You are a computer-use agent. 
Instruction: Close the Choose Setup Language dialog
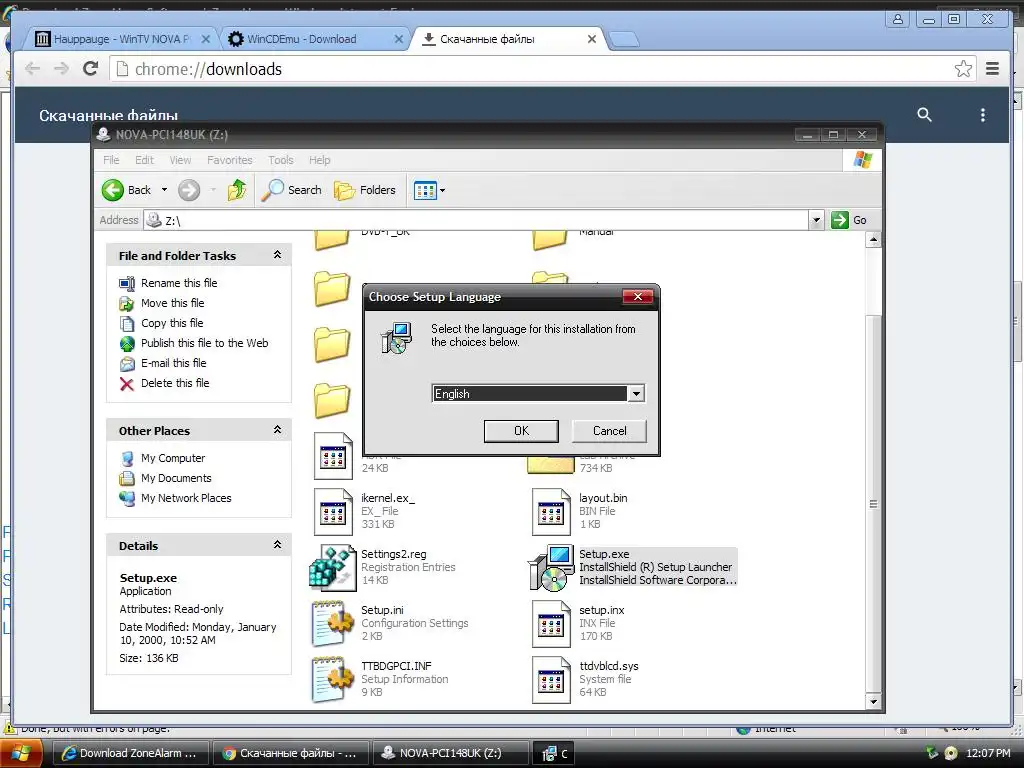tap(638, 296)
